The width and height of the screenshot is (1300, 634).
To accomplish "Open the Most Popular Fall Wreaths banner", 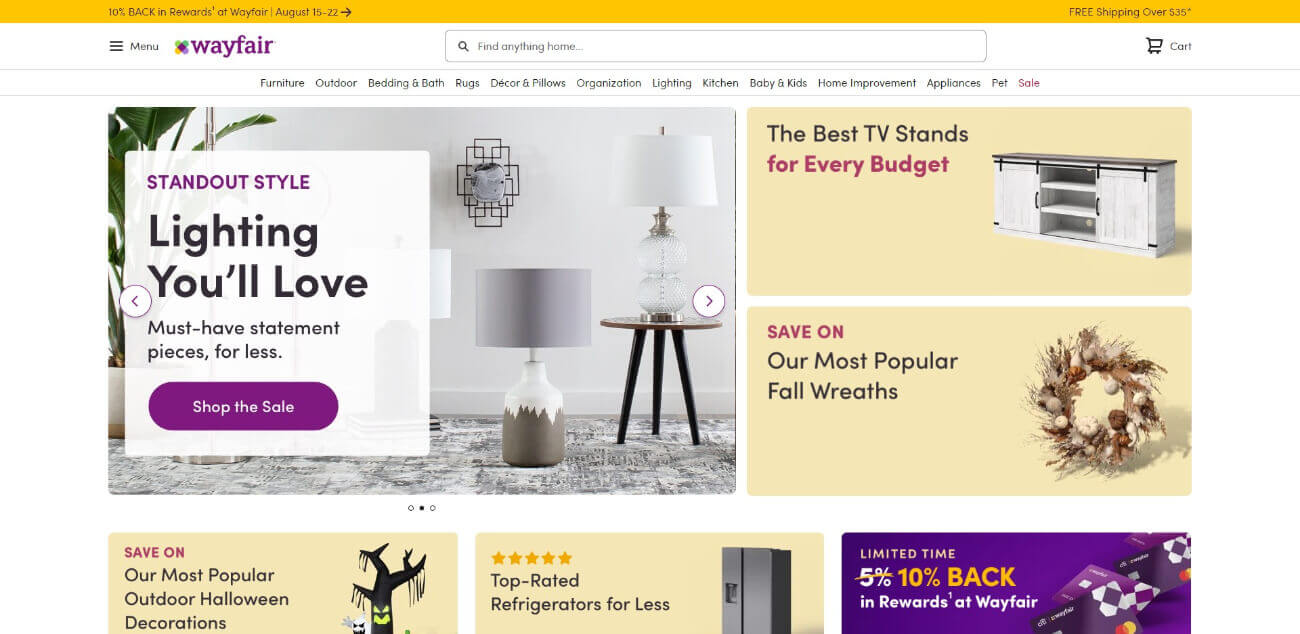I will (x=969, y=401).
